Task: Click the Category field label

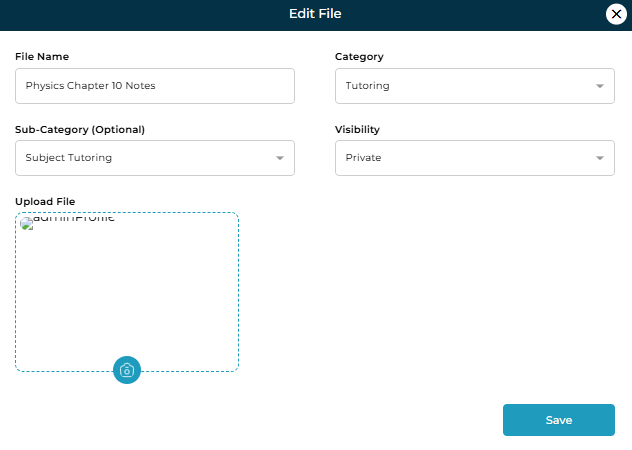Action: coord(359,57)
